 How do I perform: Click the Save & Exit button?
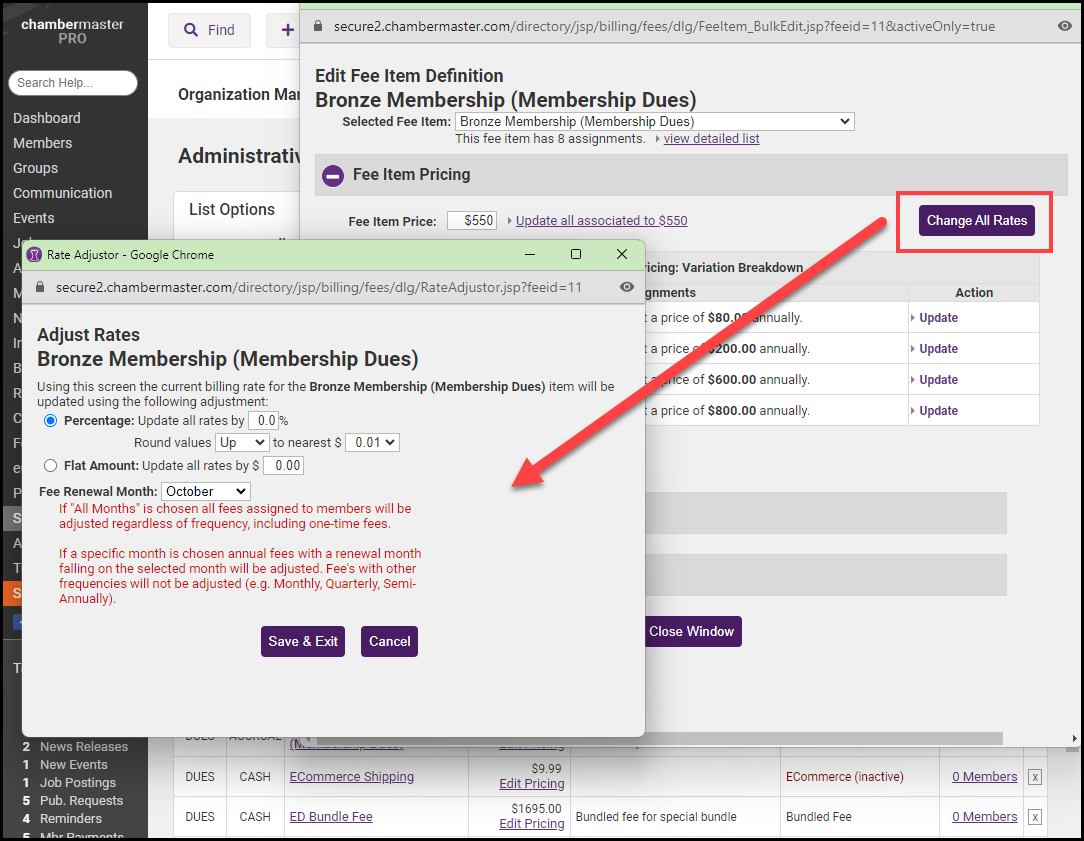[303, 641]
